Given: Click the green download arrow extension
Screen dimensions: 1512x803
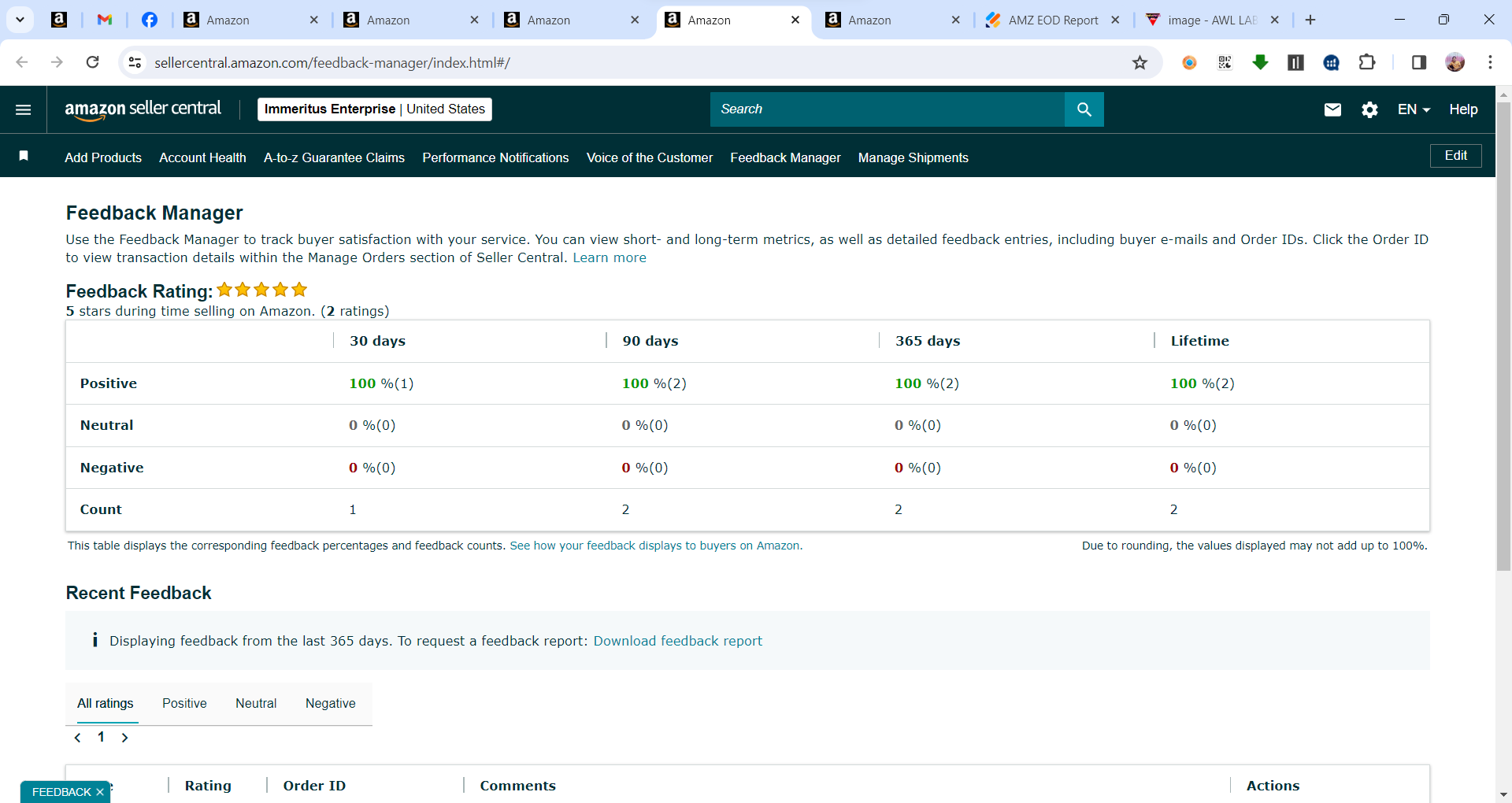Looking at the screenshot, I should point(1260,62).
